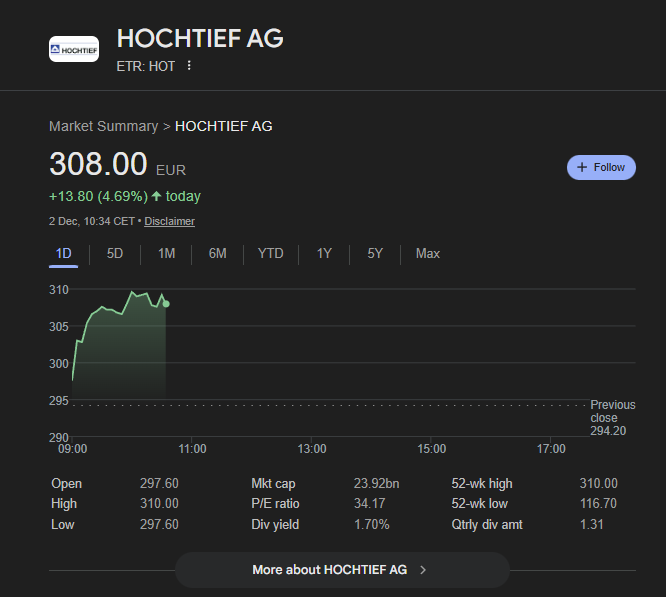Expand More about HOCHTIEF AG

coord(330,570)
